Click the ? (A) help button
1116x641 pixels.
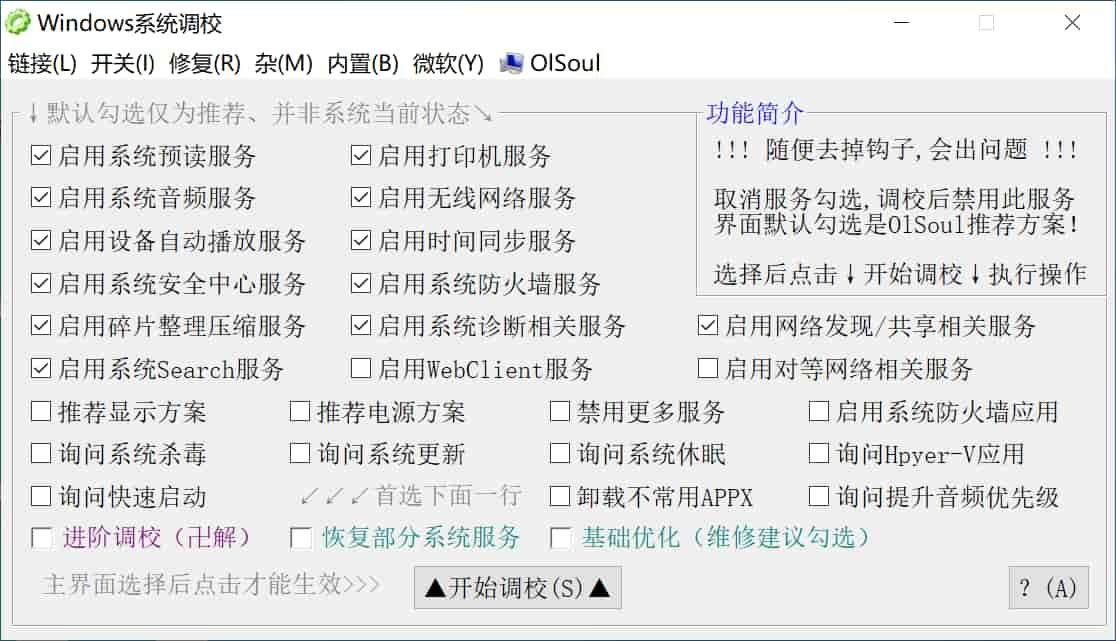(1048, 587)
